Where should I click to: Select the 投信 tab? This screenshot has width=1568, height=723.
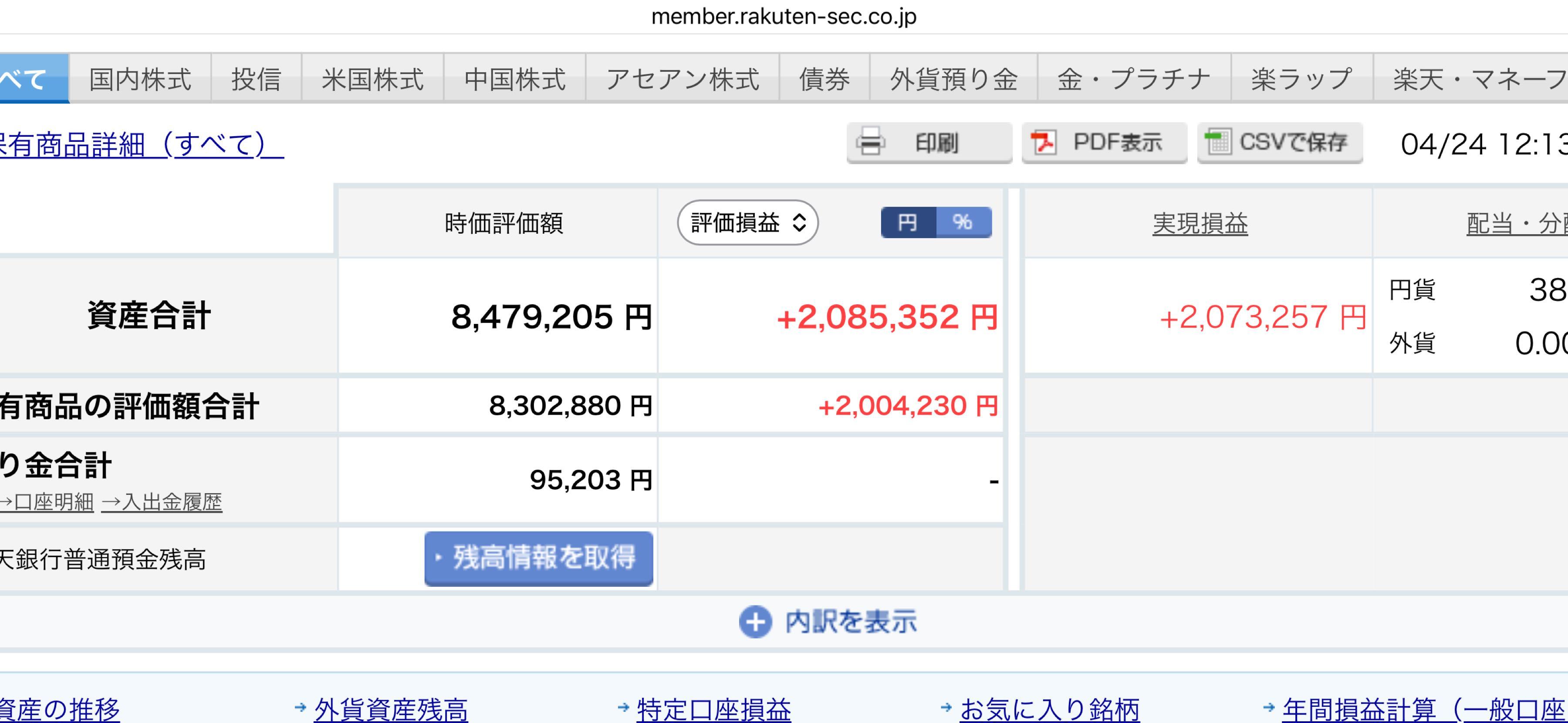tap(256, 79)
